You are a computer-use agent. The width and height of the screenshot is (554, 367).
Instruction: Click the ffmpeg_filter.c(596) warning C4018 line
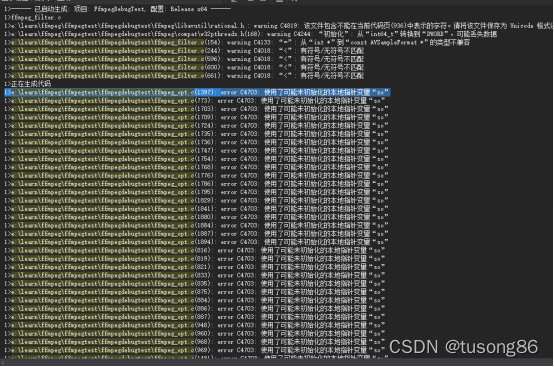(184, 59)
